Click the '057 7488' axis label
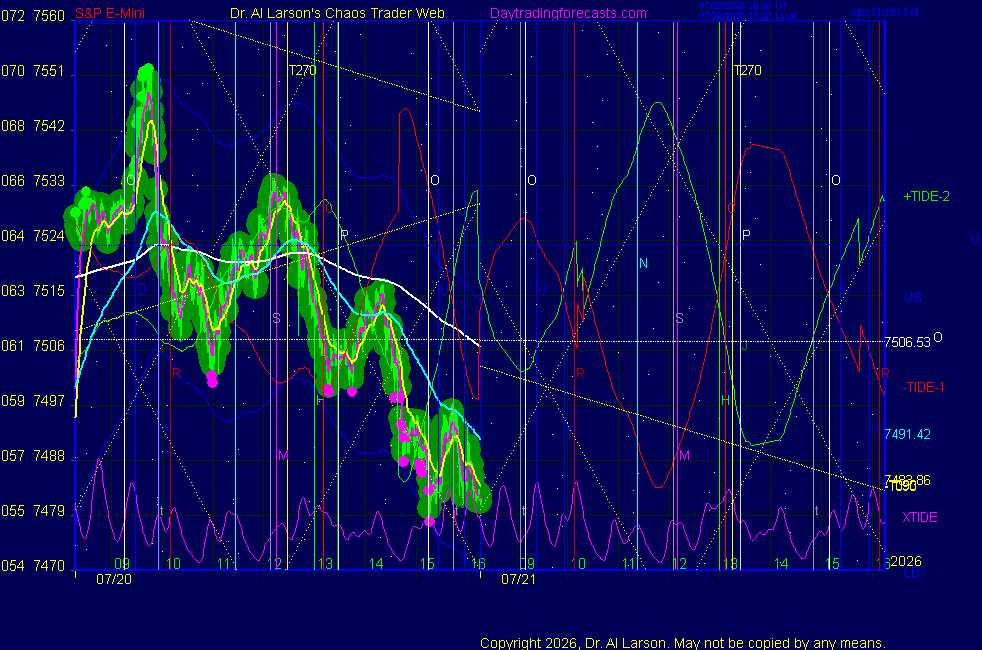Screen dimensions: 982x650 click(x=33, y=457)
